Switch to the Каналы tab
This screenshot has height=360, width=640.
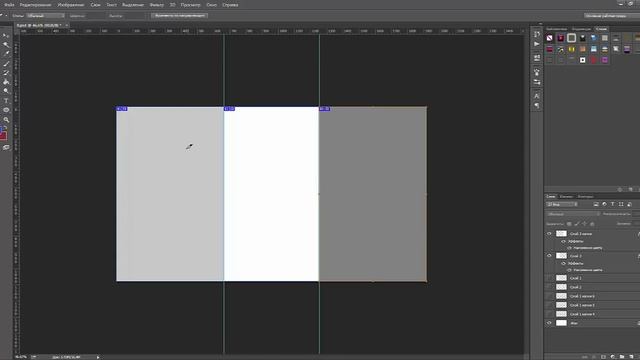click(566, 197)
